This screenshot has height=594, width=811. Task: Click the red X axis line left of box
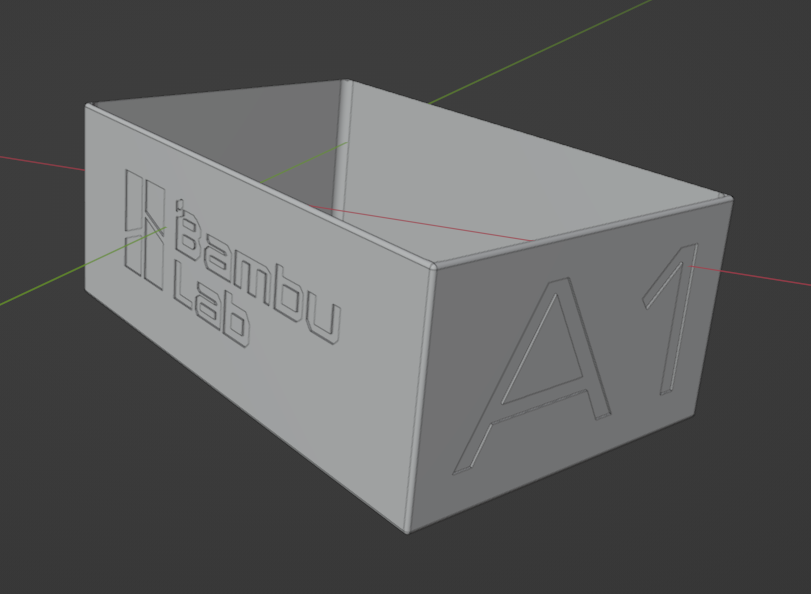click(40, 162)
